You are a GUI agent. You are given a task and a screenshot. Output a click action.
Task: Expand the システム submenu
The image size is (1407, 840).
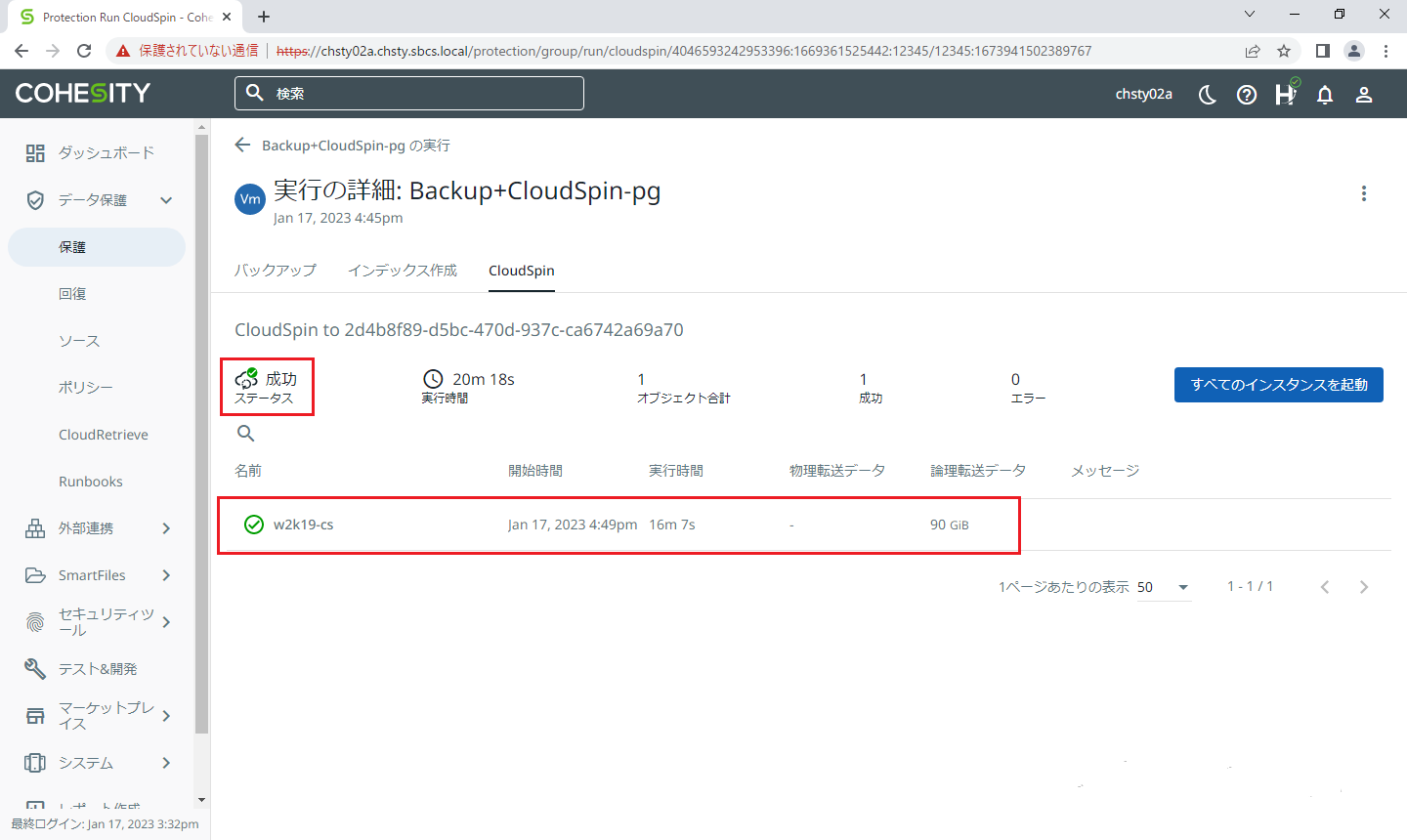(166, 763)
